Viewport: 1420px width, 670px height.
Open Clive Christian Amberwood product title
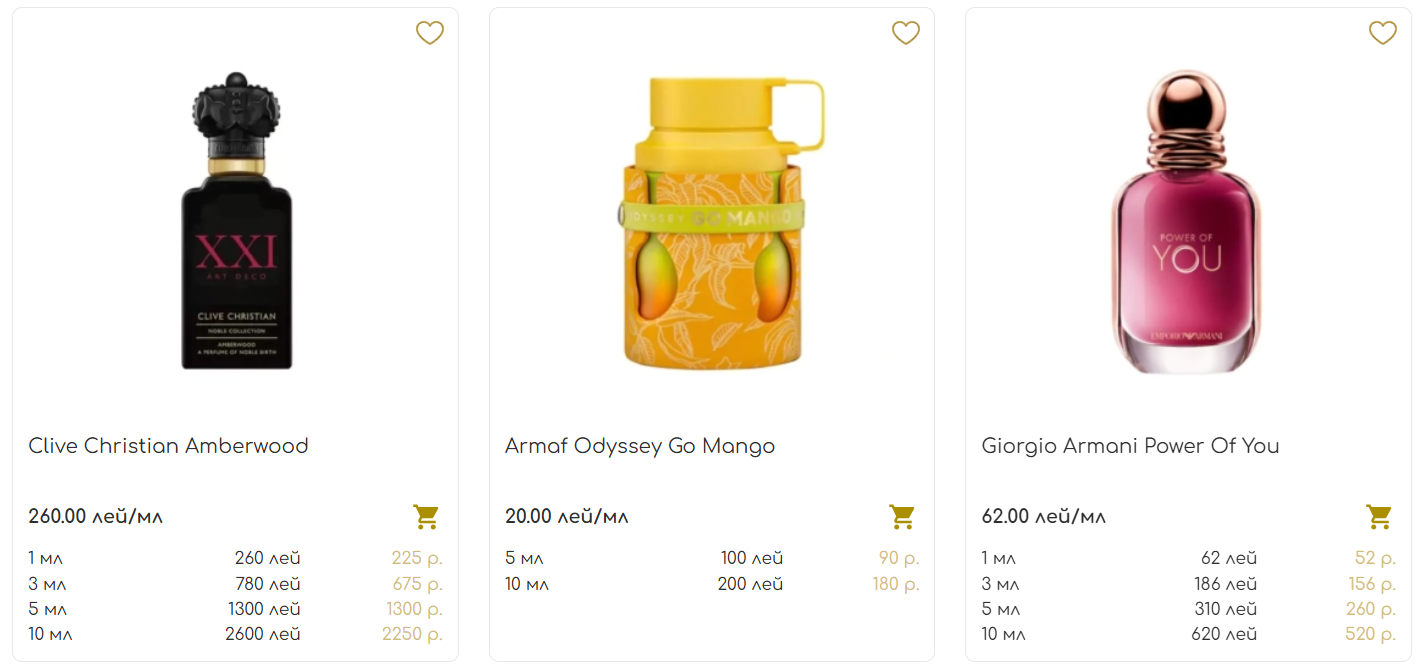coord(168,446)
